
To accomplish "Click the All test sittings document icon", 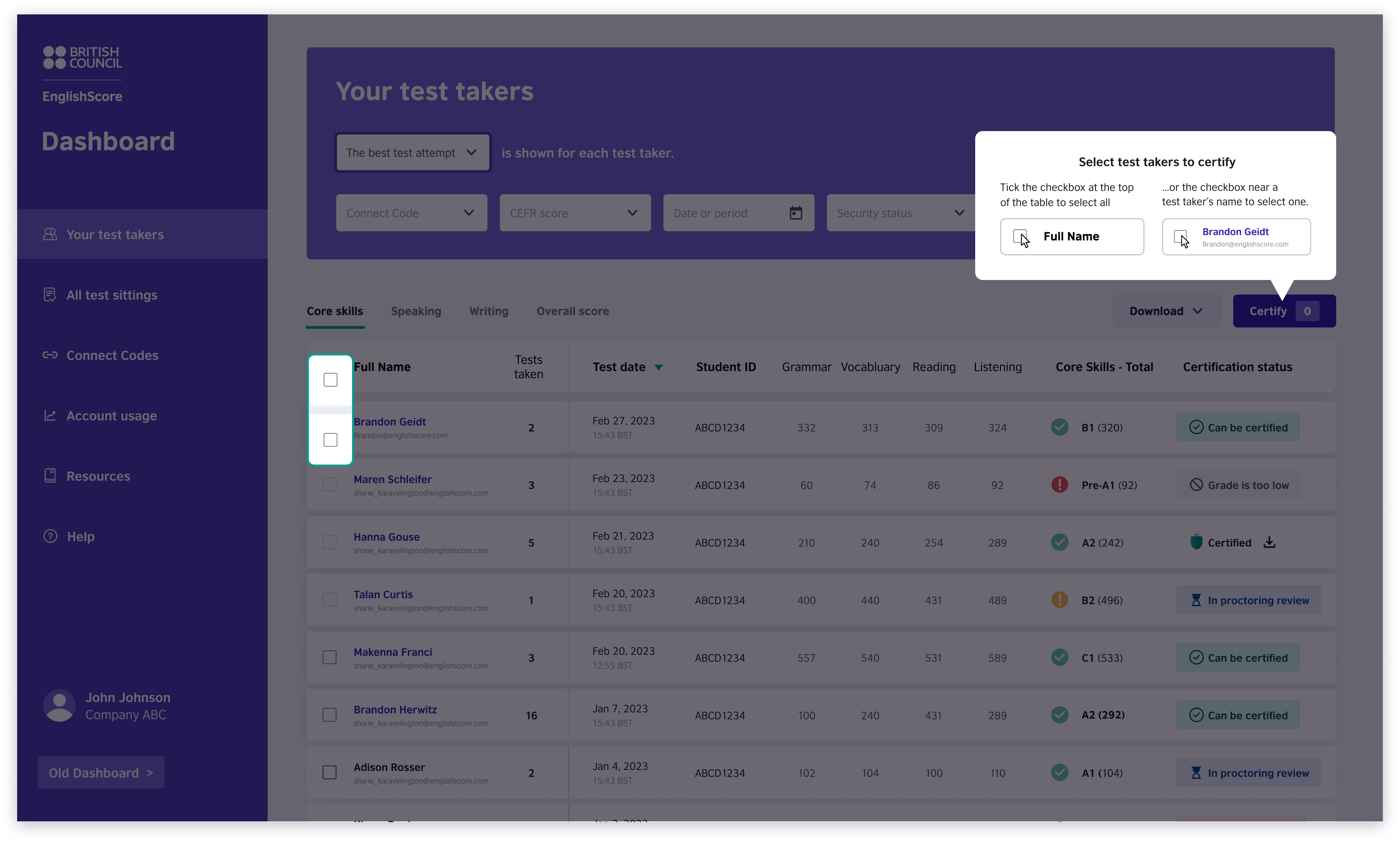I will (50, 294).
